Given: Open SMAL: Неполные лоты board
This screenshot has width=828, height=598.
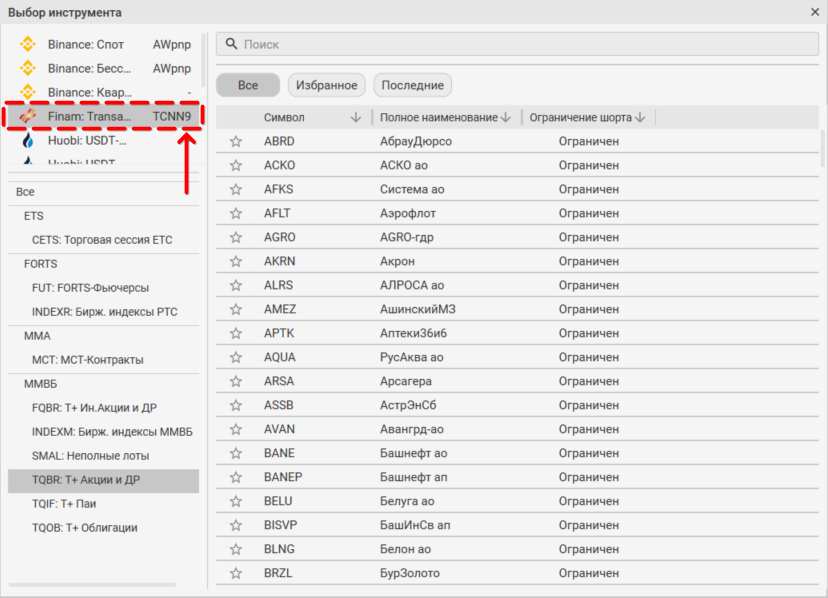Looking at the screenshot, I should [90, 456].
